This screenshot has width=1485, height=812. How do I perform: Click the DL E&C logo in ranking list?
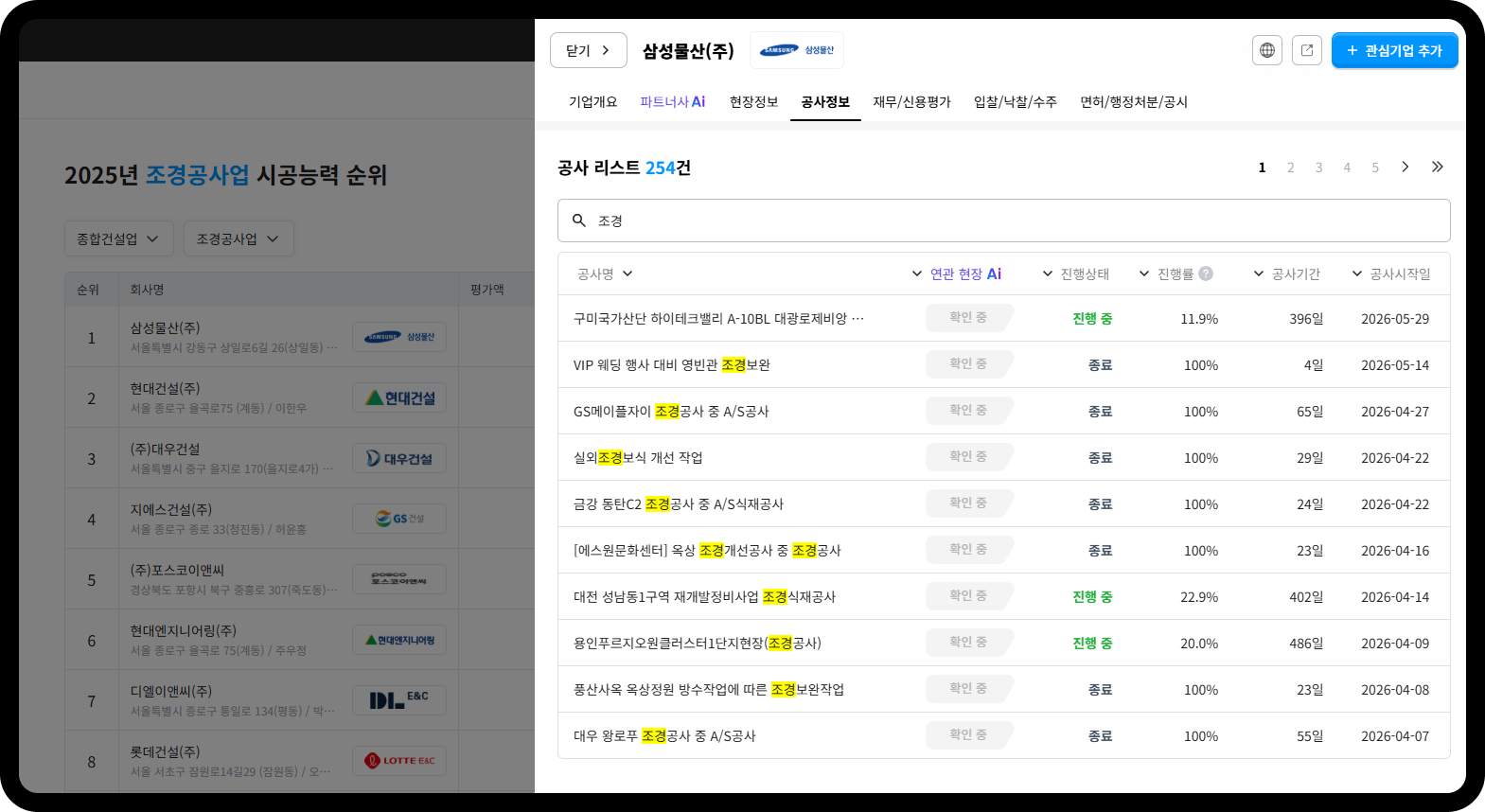point(399,700)
